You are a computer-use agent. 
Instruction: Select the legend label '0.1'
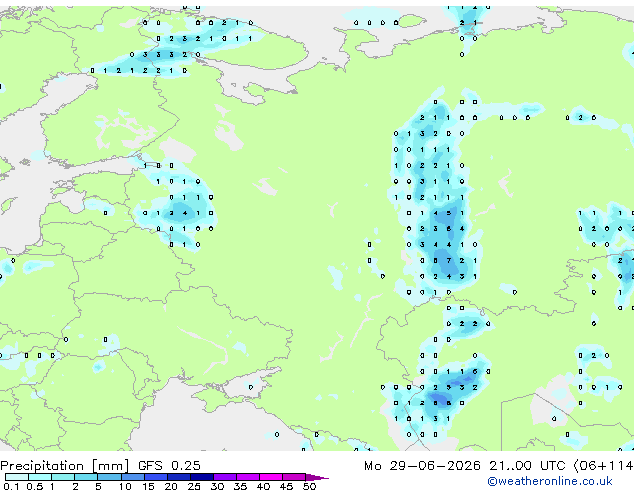pos(11,486)
